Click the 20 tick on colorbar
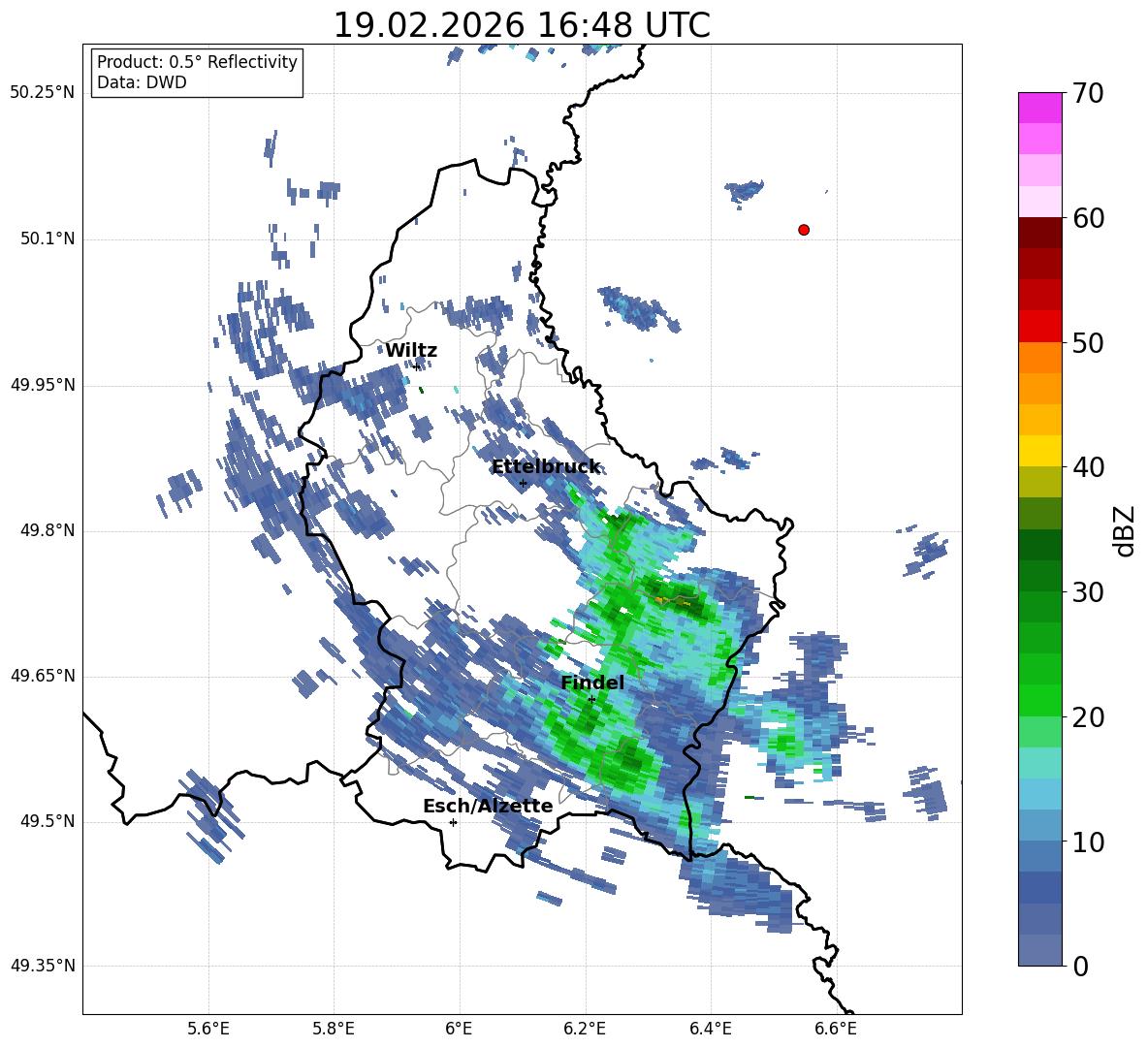The height and width of the screenshot is (1048, 1148). point(1087,717)
